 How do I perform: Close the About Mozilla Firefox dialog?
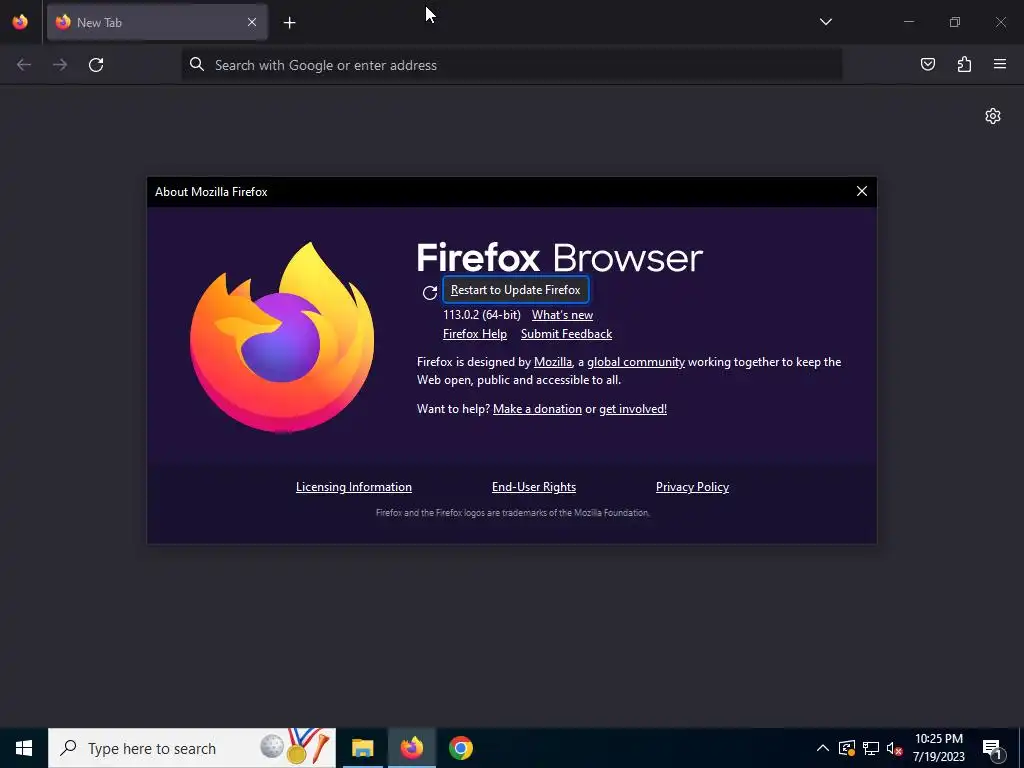click(x=862, y=191)
